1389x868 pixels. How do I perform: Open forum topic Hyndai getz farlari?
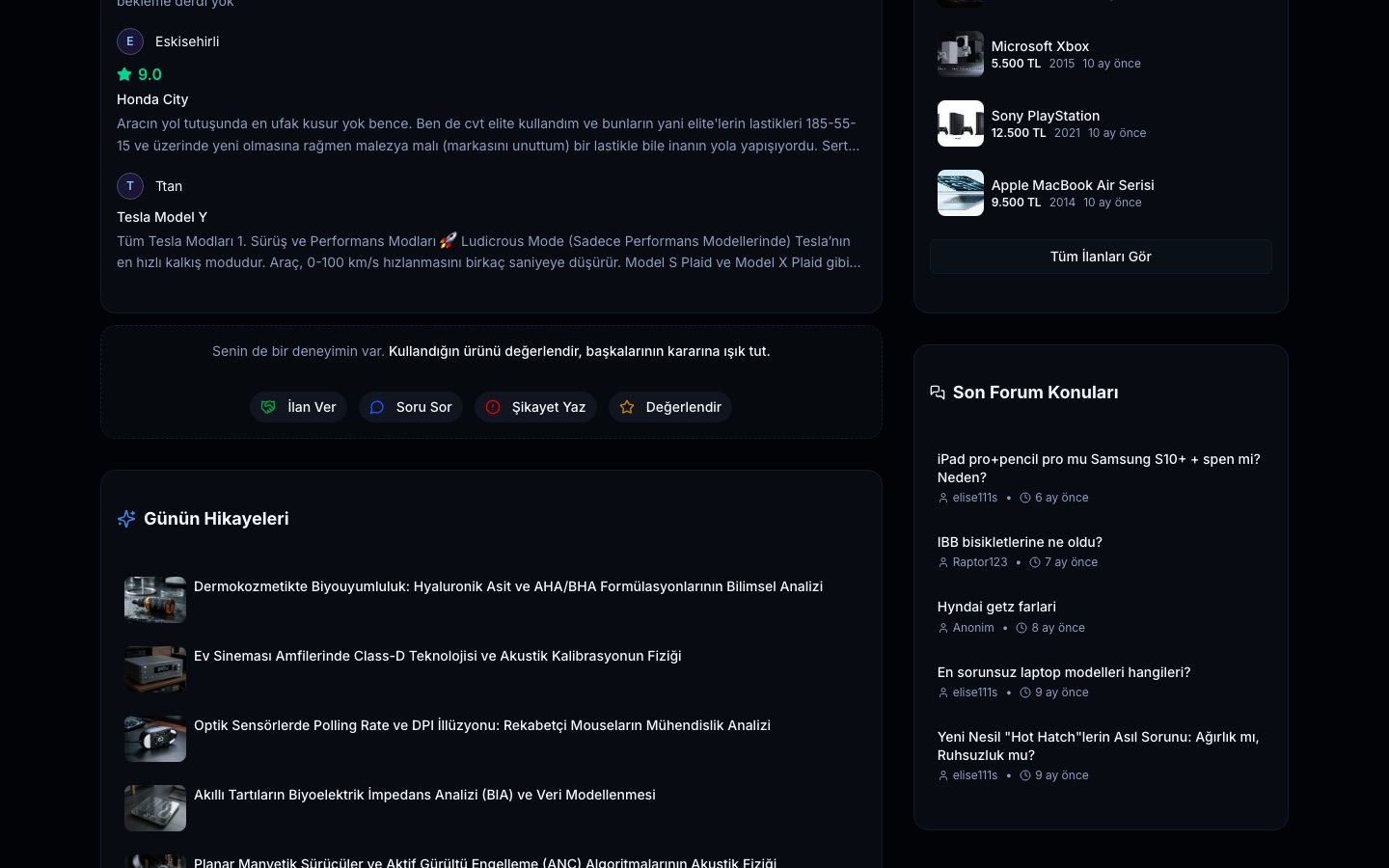click(996, 607)
